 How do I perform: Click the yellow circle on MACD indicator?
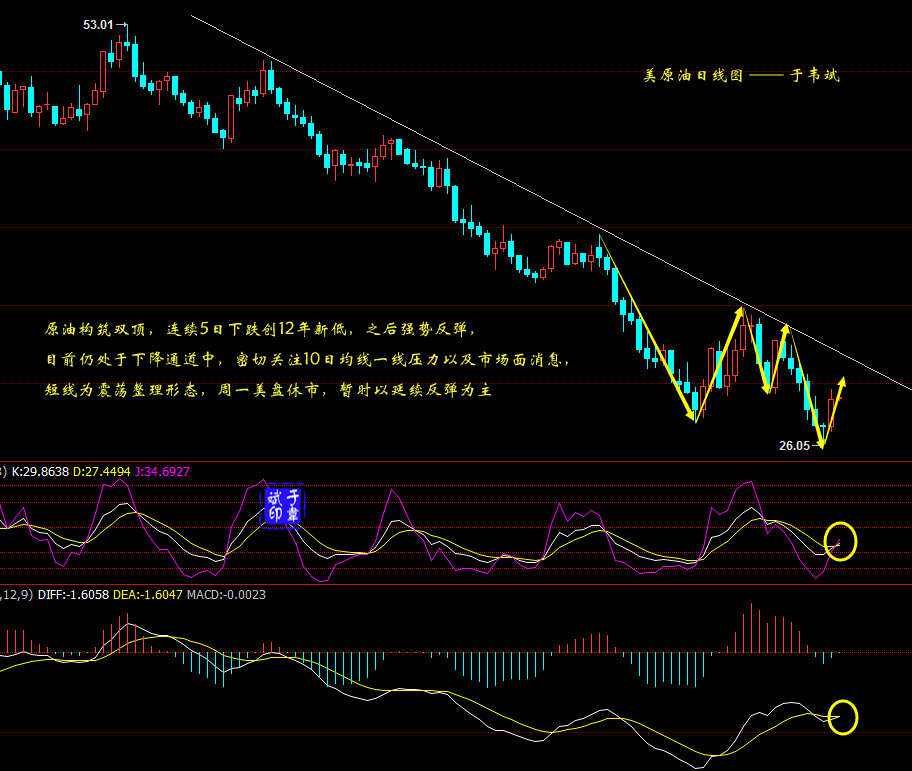pos(843,716)
